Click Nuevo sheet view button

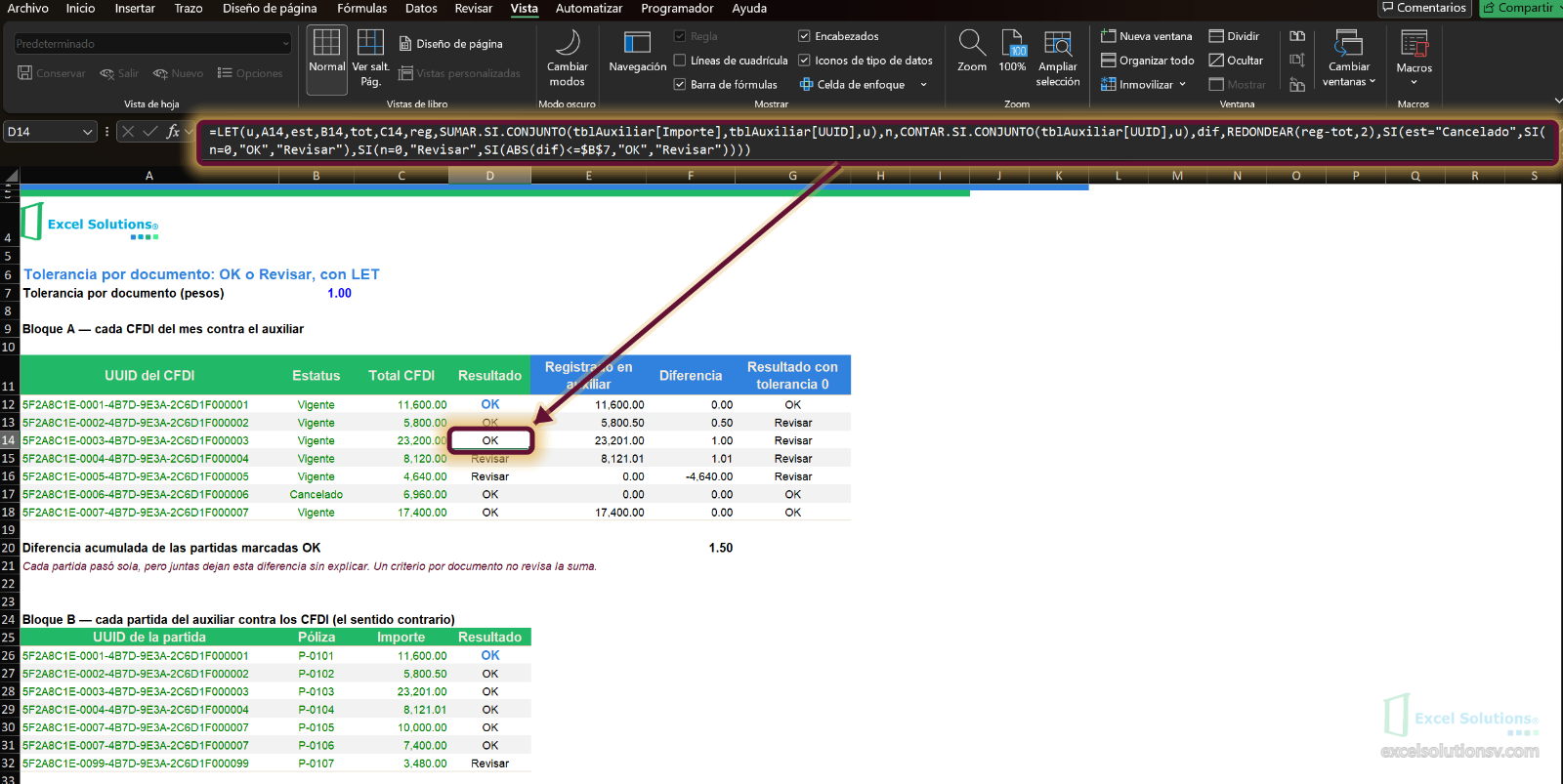click(x=178, y=73)
